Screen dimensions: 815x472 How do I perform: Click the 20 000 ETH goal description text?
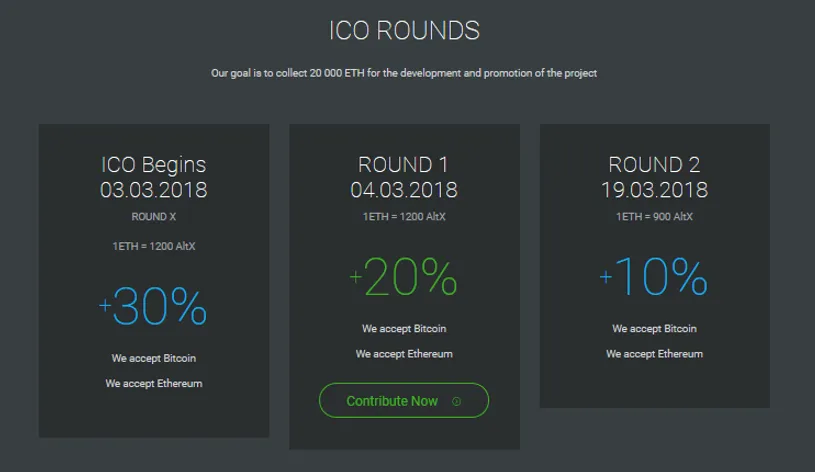coord(404,73)
